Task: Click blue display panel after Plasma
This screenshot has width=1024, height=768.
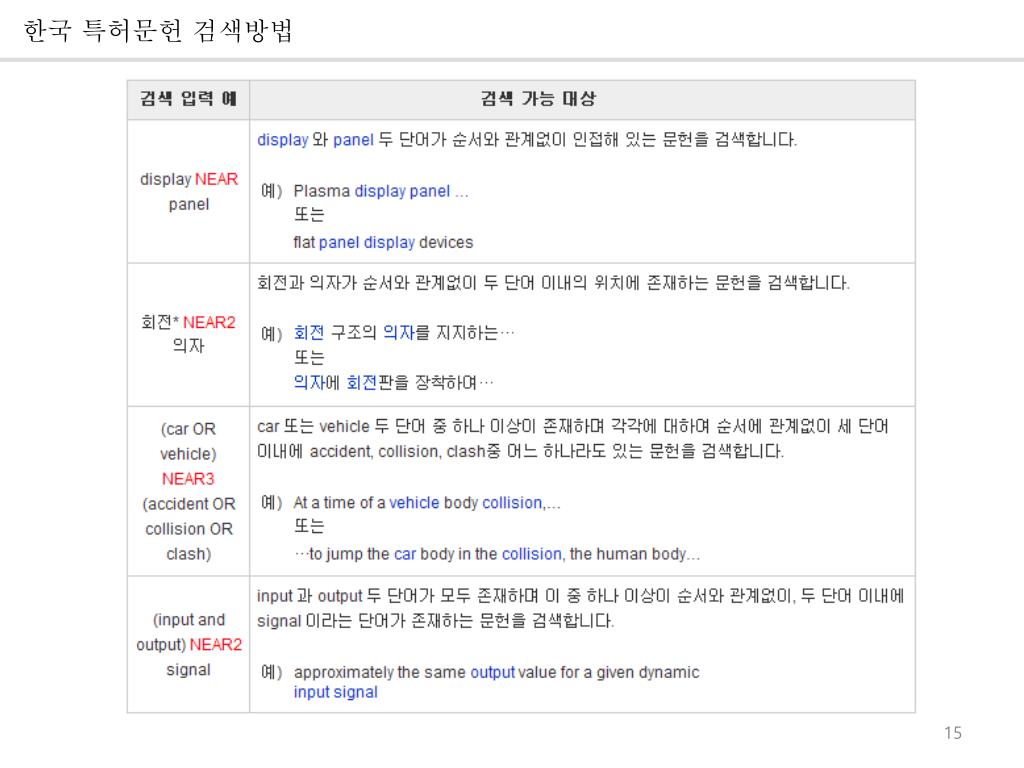Action: pyautogui.click(x=402, y=191)
